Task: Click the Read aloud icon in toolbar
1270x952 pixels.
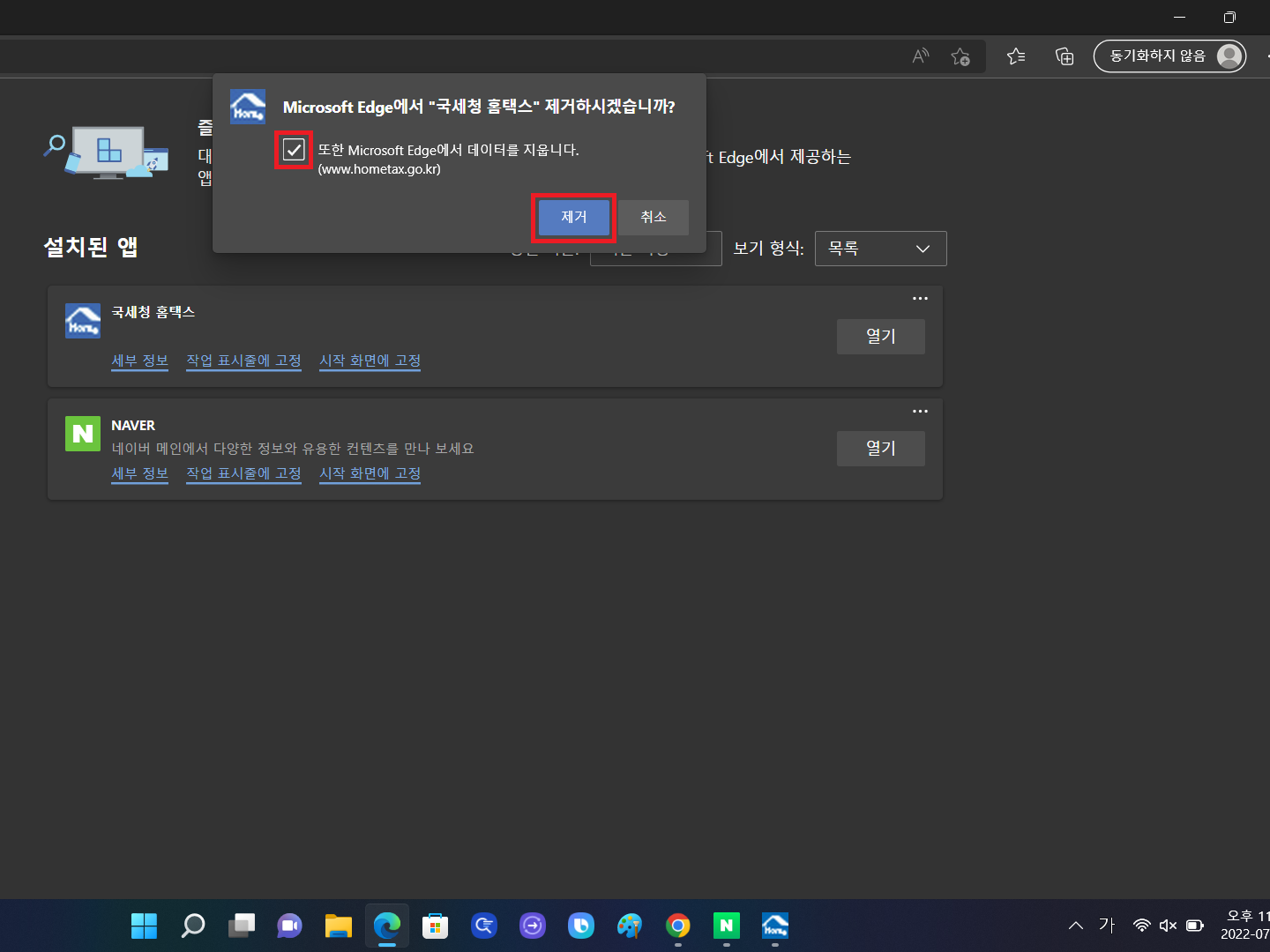Action: point(921,56)
